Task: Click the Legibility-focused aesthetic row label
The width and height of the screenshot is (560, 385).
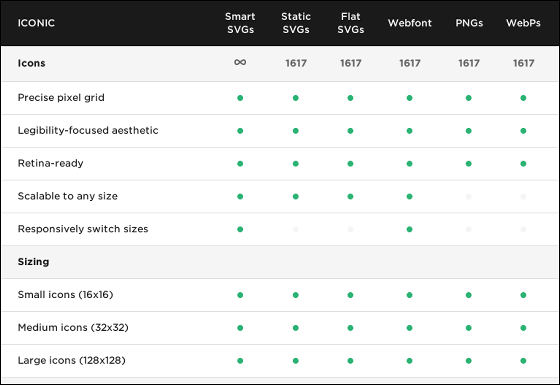Action: click(88, 131)
